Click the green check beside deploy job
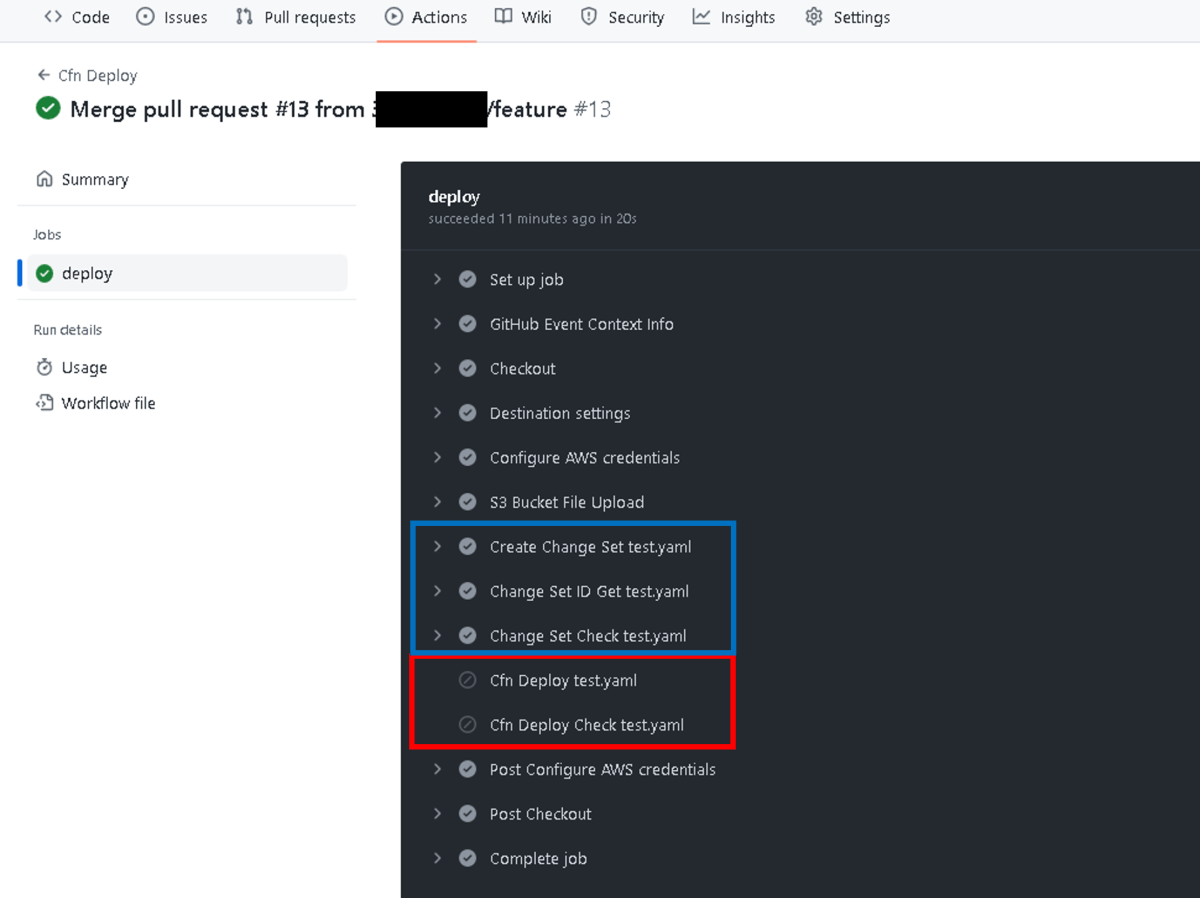This screenshot has width=1200, height=898. click(42, 272)
